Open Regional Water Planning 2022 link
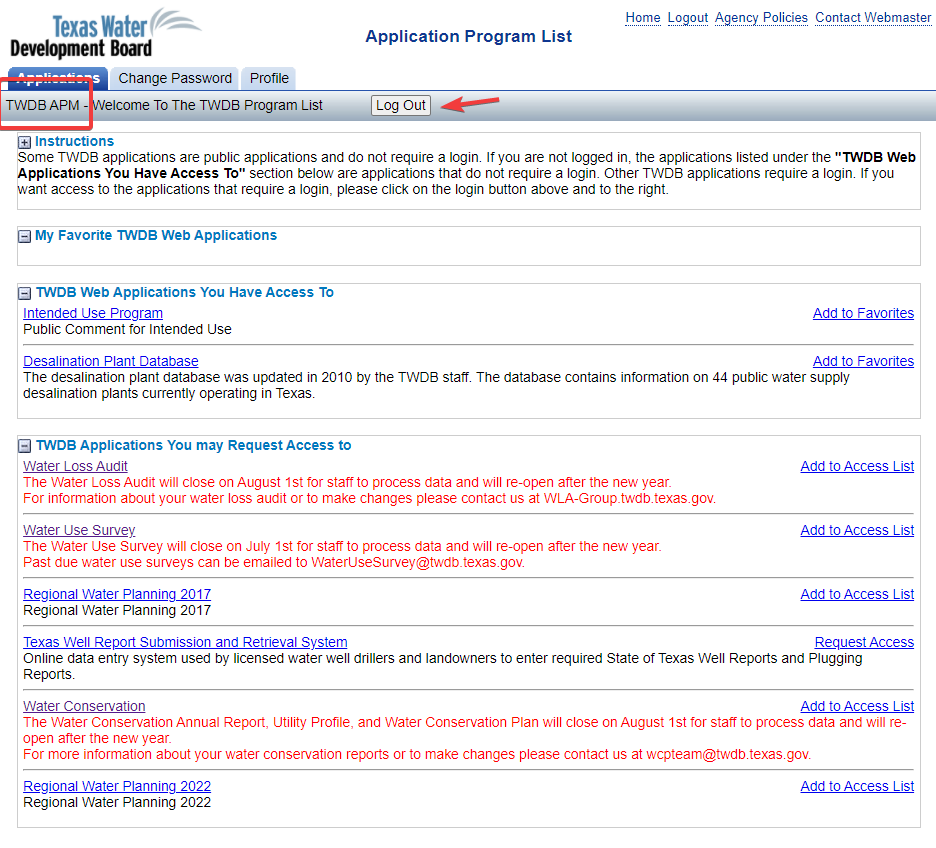Screen dimensions: 936x848 117,787
